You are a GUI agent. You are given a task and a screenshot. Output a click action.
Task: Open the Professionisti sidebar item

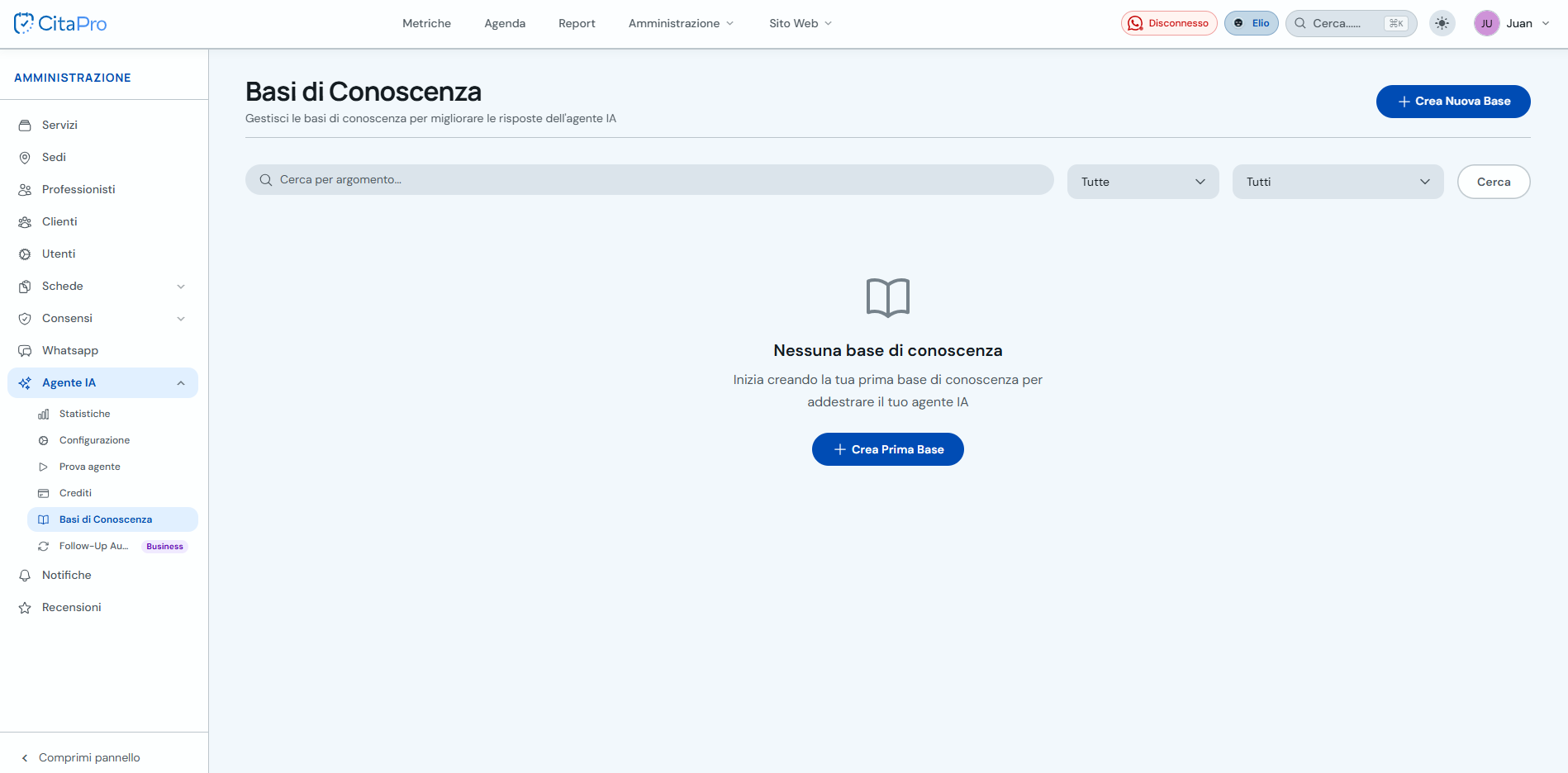(x=103, y=189)
